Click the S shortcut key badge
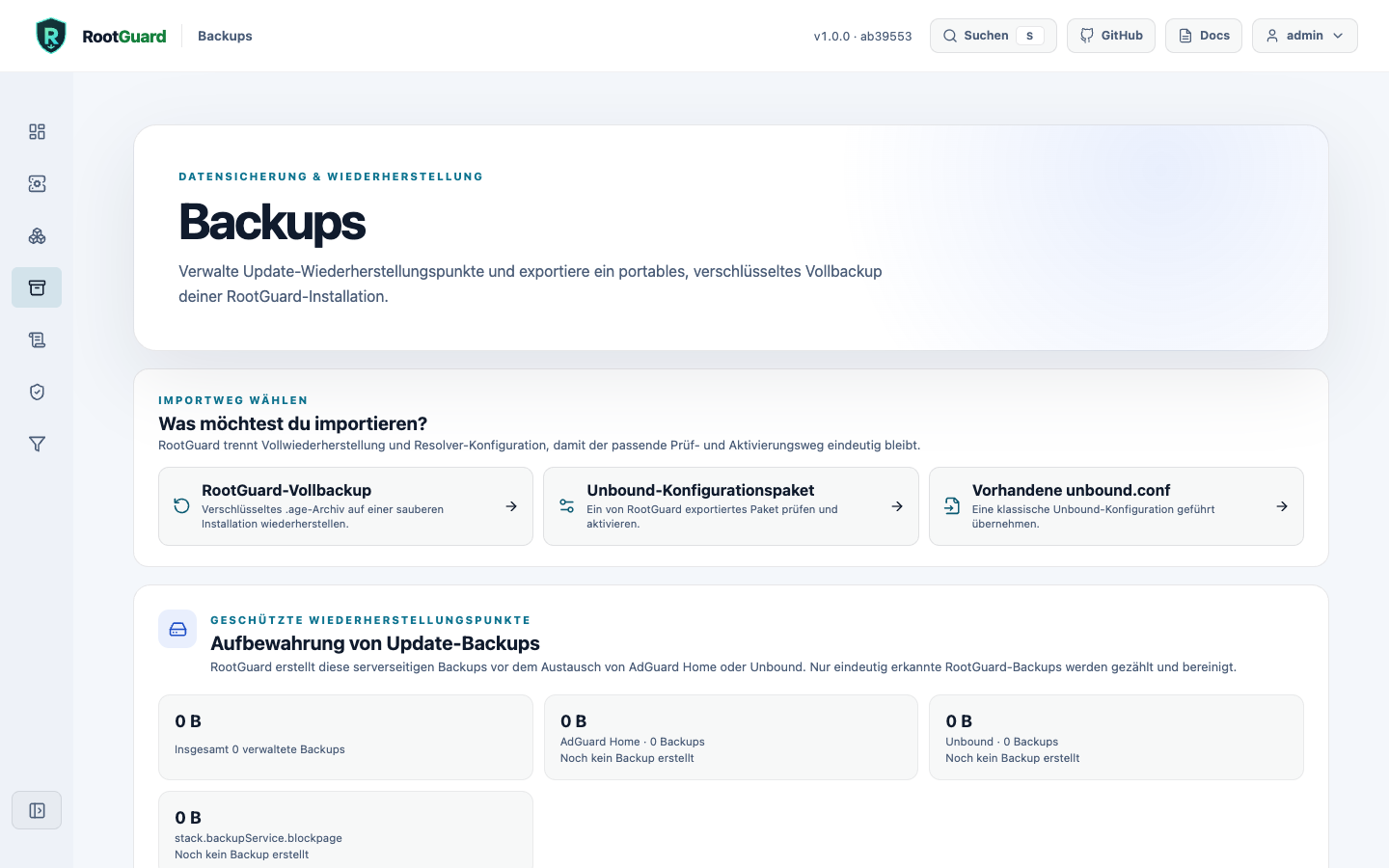1389x868 pixels. tap(1030, 36)
